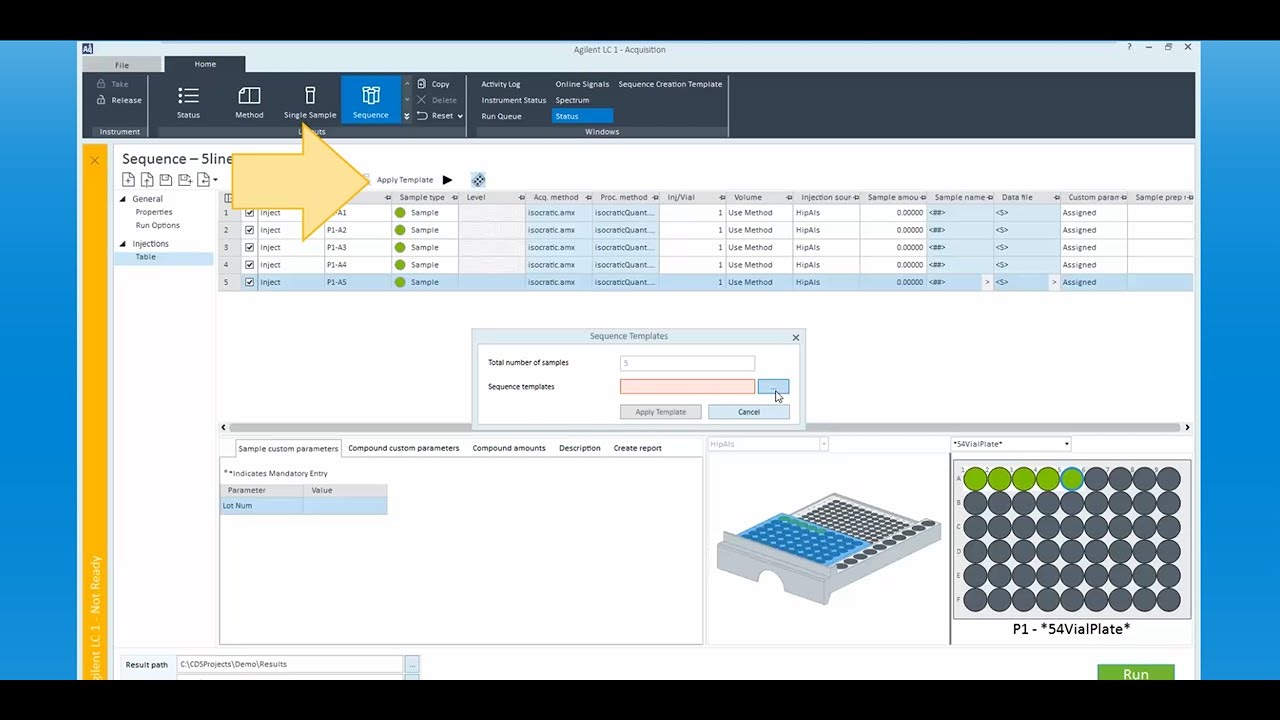Image resolution: width=1280 pixels, height=720 pixels.
Task: Open Sample custom parameters tab
Action: point(288,448)
